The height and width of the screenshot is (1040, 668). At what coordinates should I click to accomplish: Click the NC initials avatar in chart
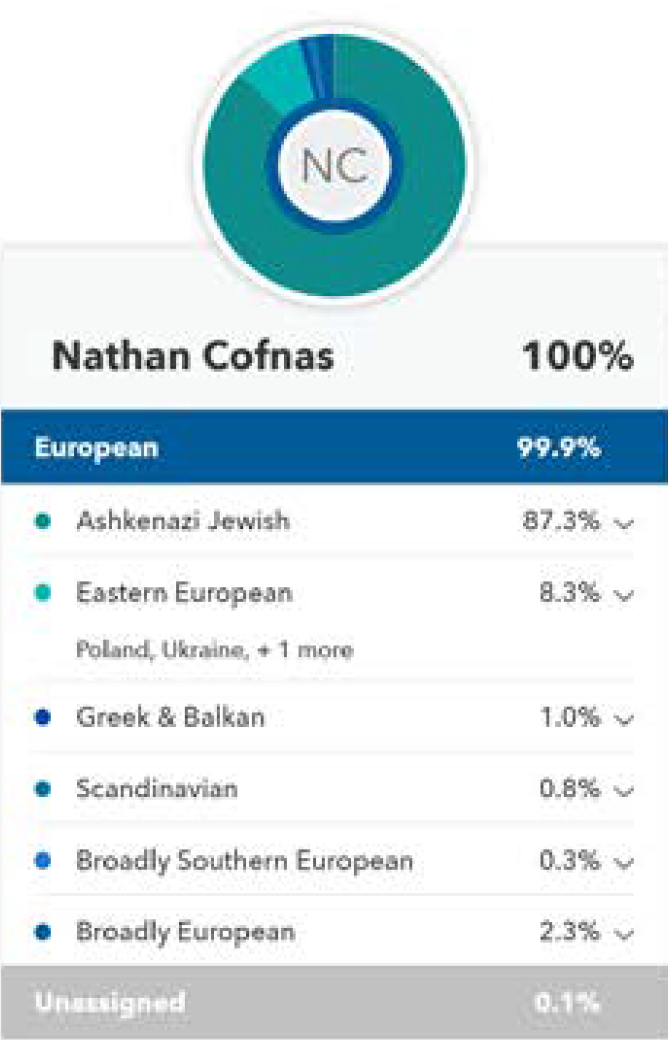click(x=335, y=165)
